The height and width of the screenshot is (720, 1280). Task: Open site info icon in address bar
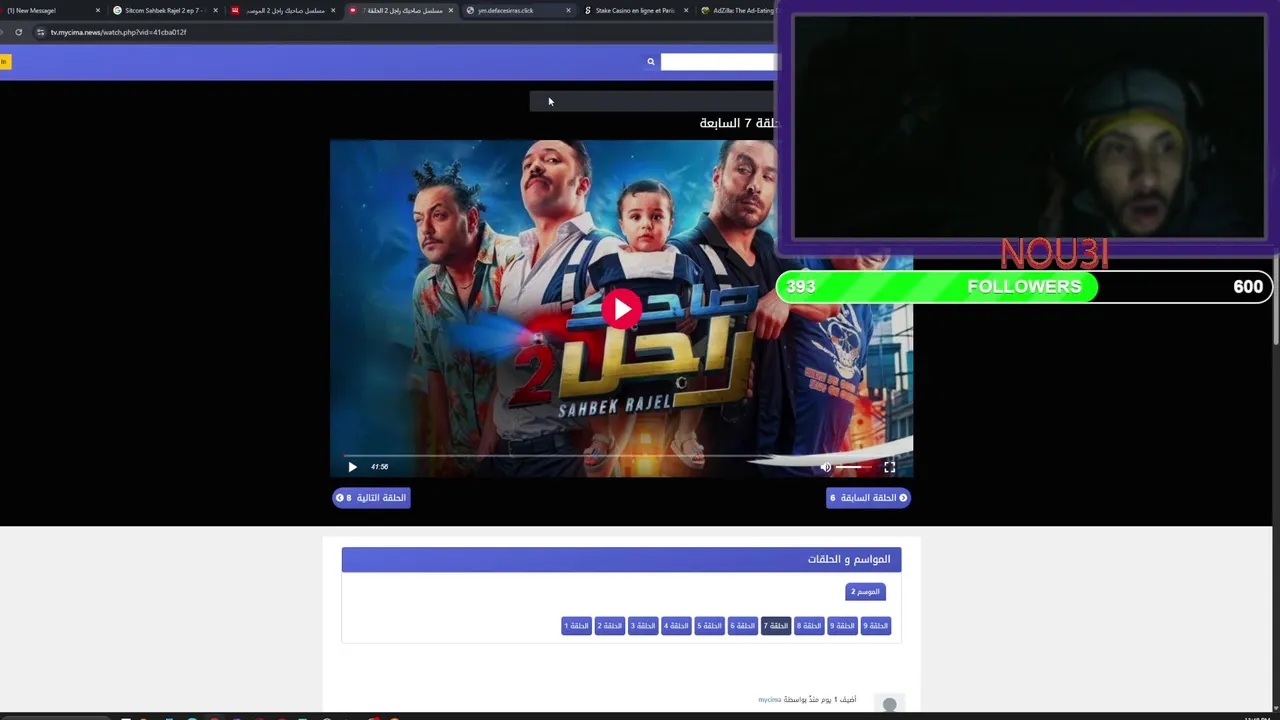click(40, 32)
